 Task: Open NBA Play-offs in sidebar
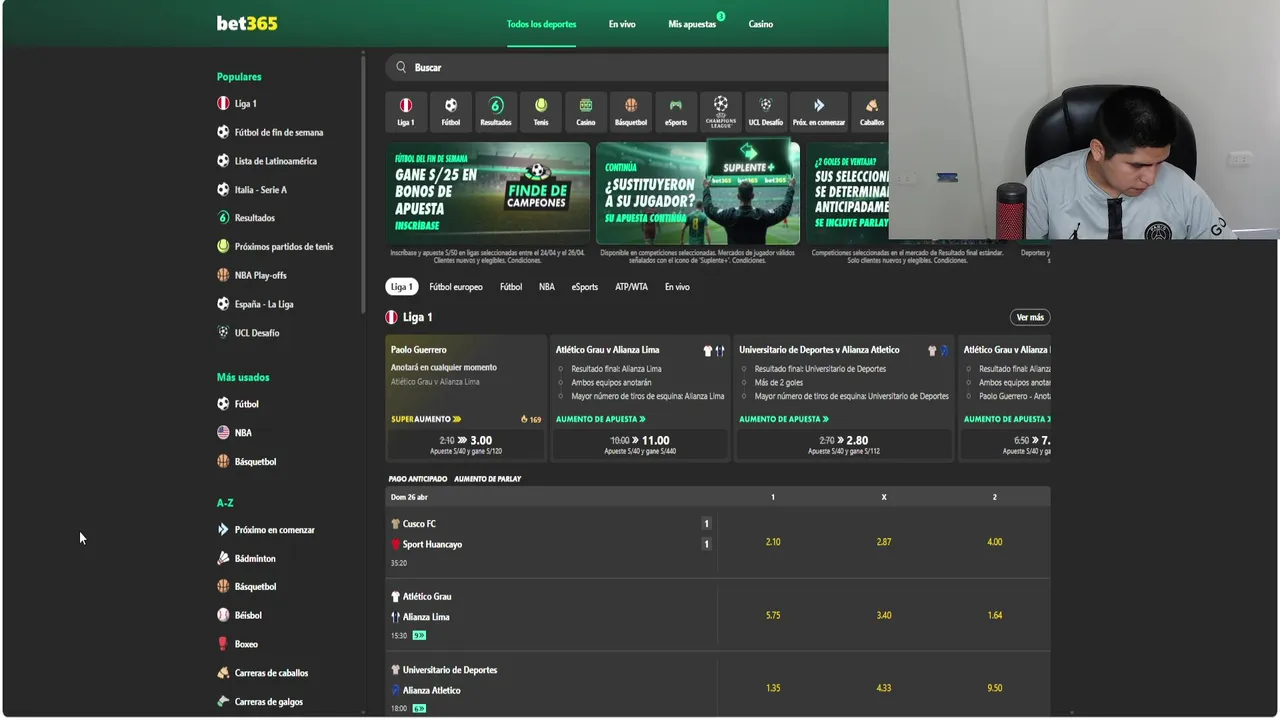pyautogui.click(x=252, y=275)
